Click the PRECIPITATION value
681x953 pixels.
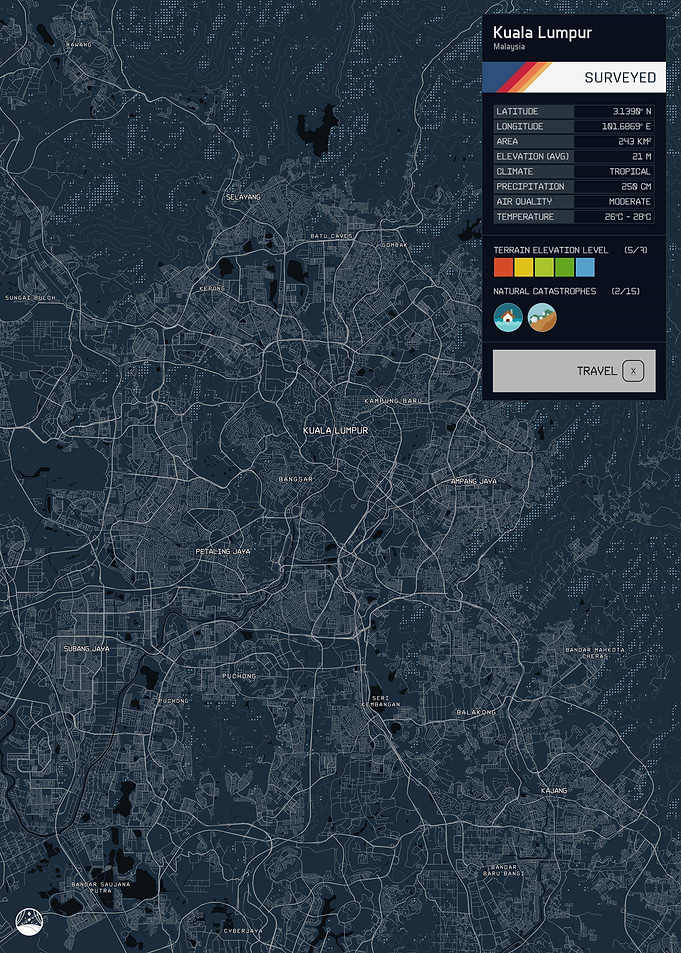pos(636,187)
